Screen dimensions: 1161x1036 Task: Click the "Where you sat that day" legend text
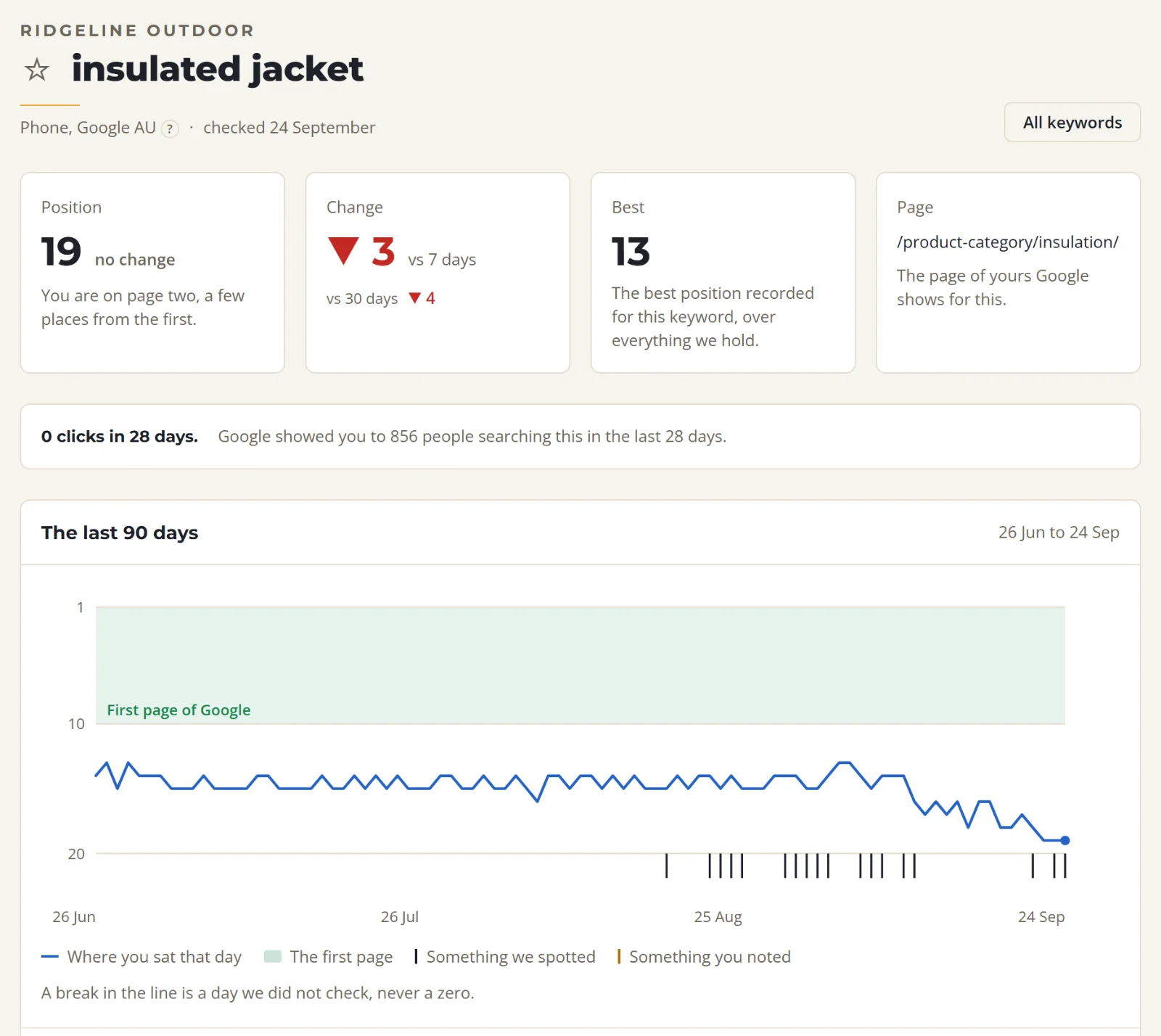[x=155, y=957]
